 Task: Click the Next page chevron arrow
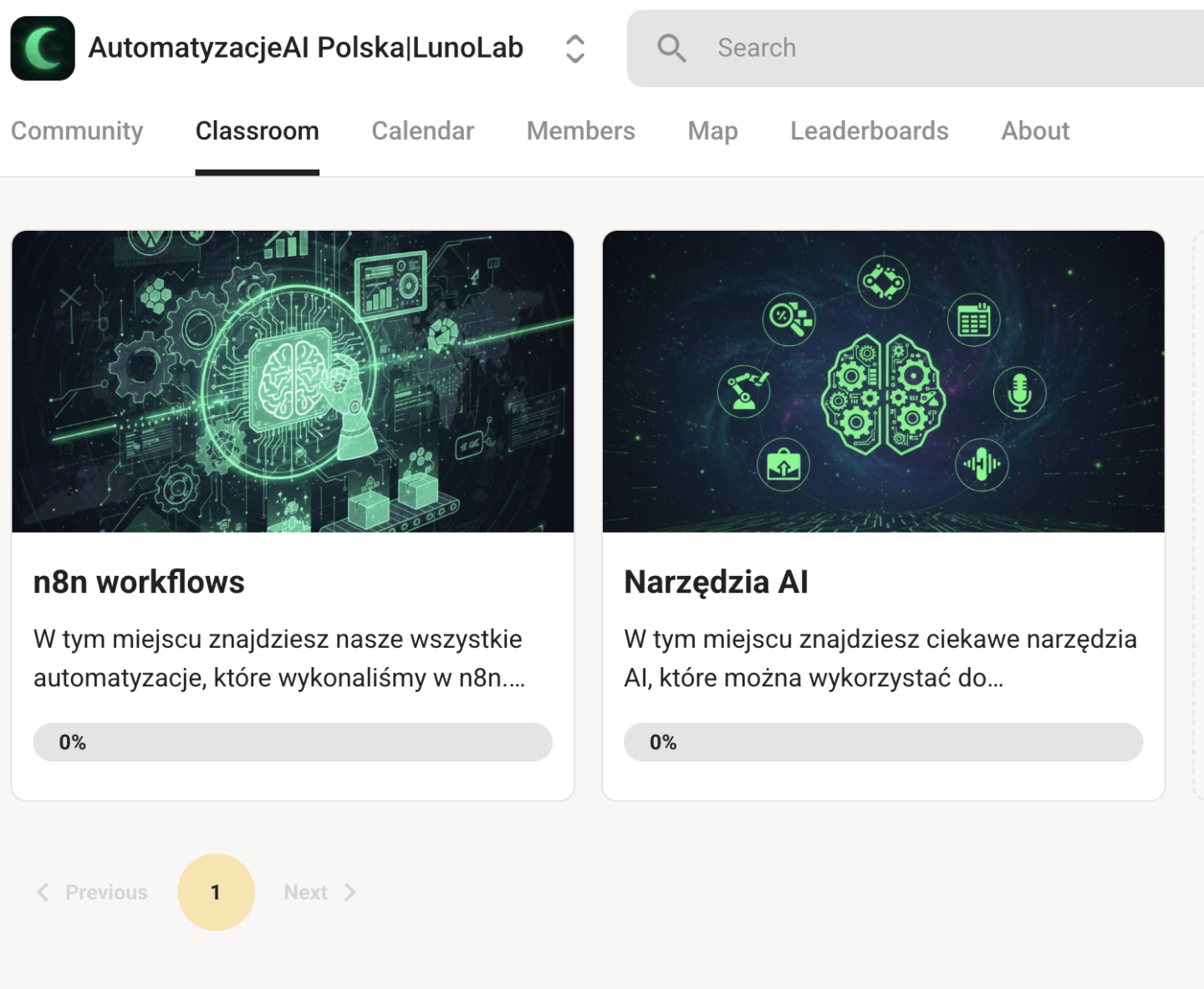tap(349, 892)
